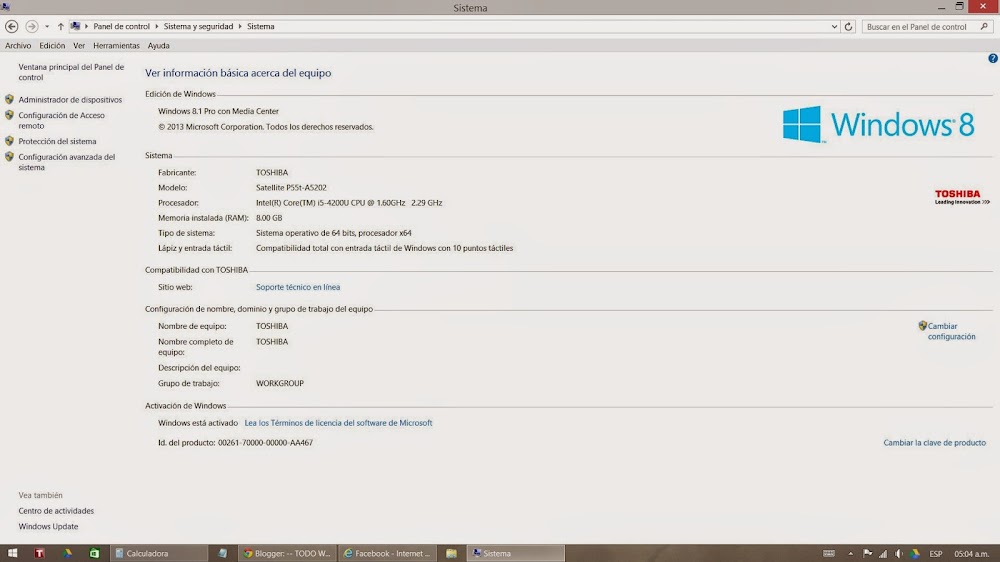Open 'Centro de actividades' link
Screen dimensions: 1000x562
[x=56, y=511]
